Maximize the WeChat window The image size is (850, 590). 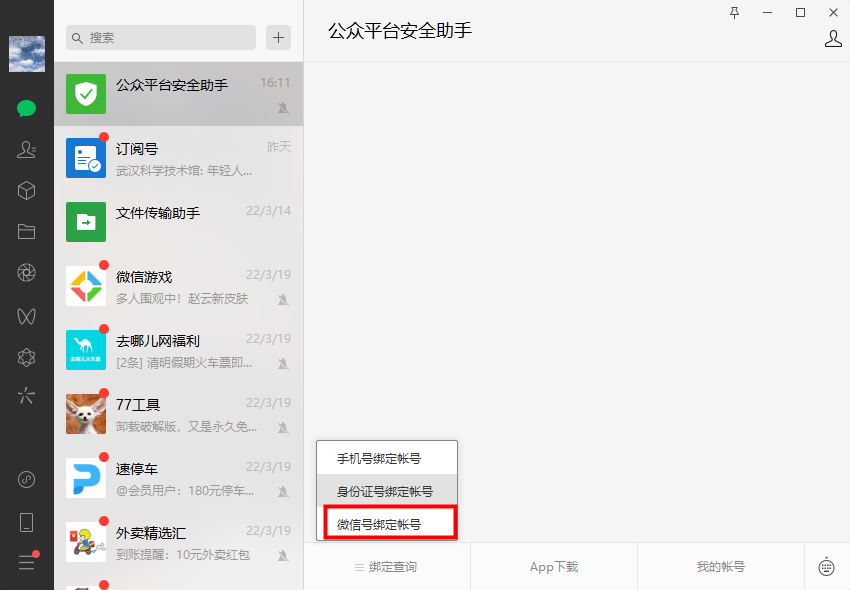800,12
